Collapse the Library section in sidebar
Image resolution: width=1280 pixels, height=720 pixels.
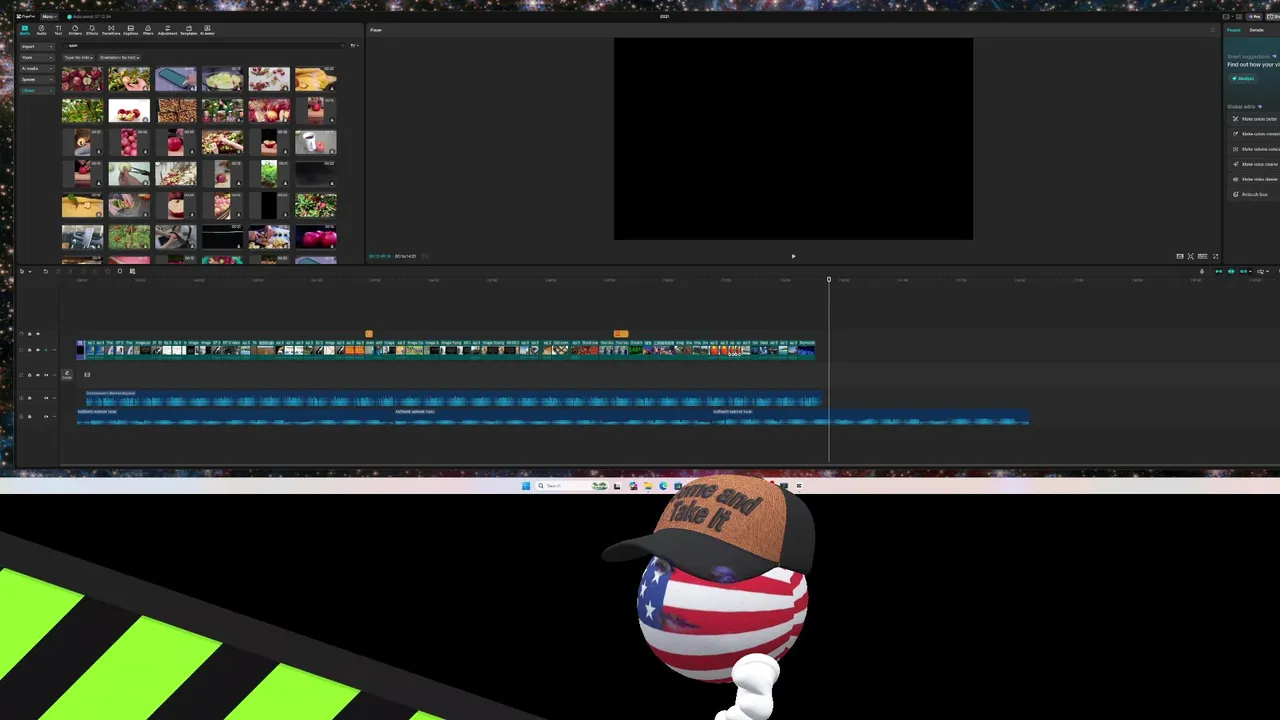point(37,91)
